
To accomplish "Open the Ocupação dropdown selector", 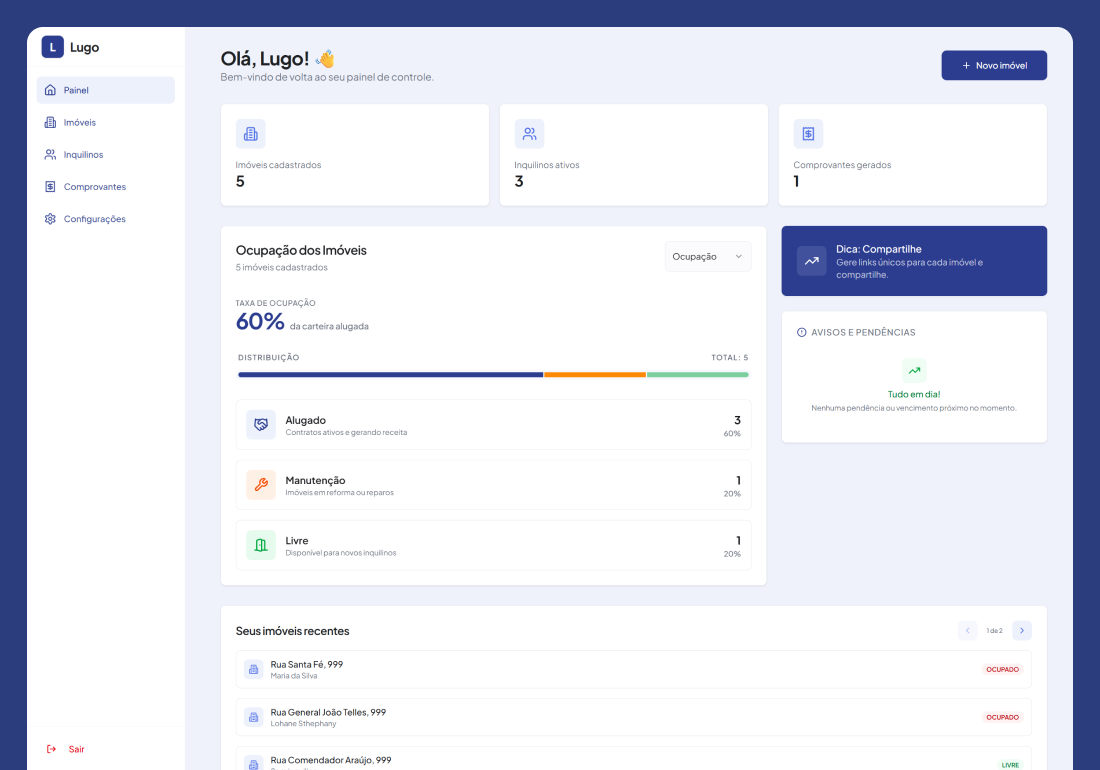I will click(x=707, y=256).
